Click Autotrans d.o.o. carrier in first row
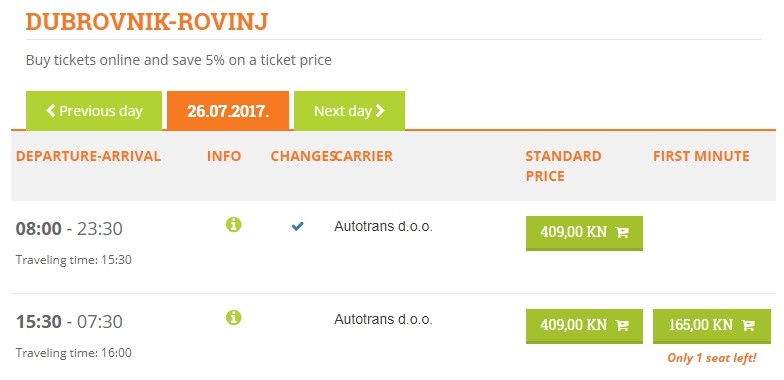 pos(383,226)
